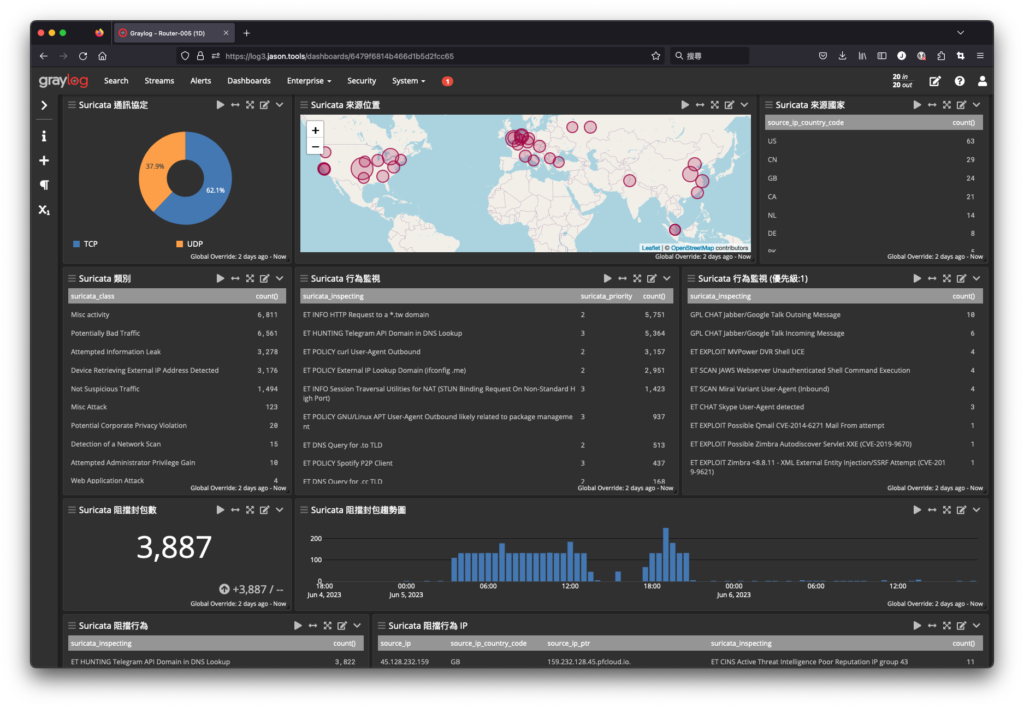Open the Dashboards menu item
1024x708 pixels.
[249, 81]
